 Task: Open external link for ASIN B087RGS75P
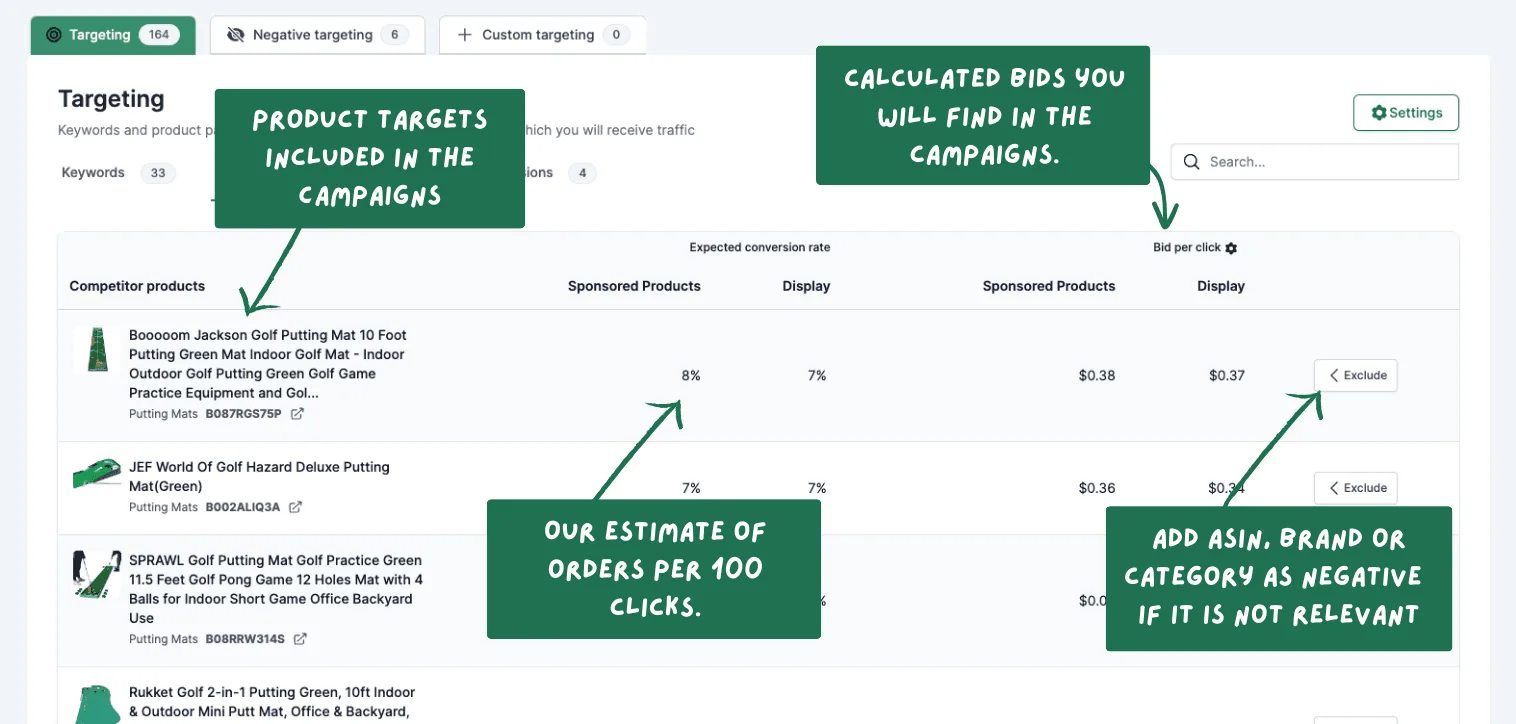[x=297, y=413]
